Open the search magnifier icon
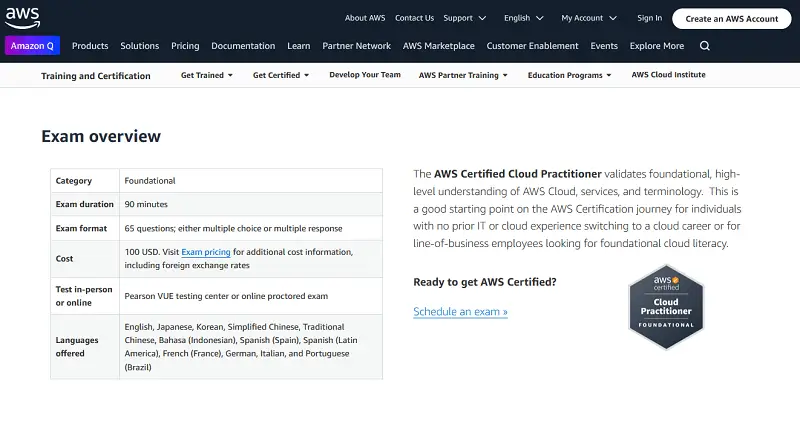 [x=705, y=46]
